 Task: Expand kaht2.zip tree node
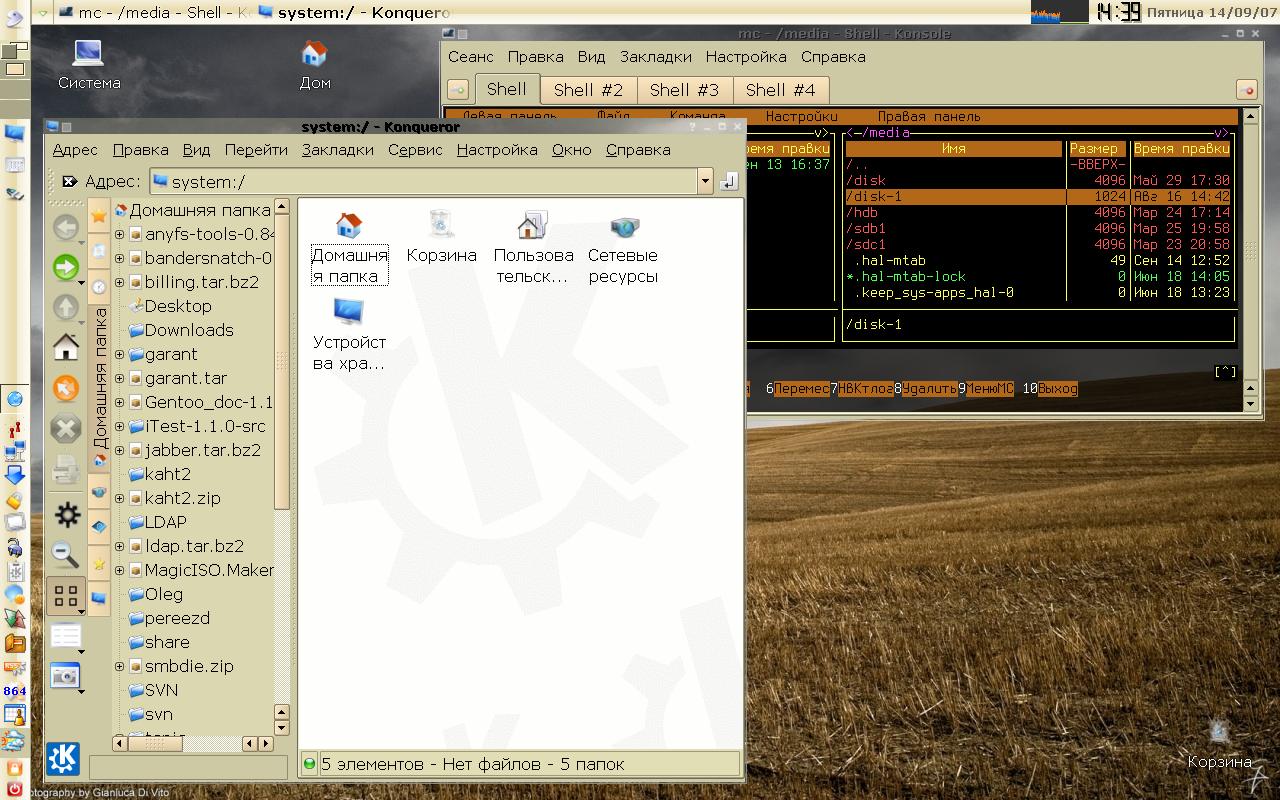pyautogui.click(x=119, y=498)
